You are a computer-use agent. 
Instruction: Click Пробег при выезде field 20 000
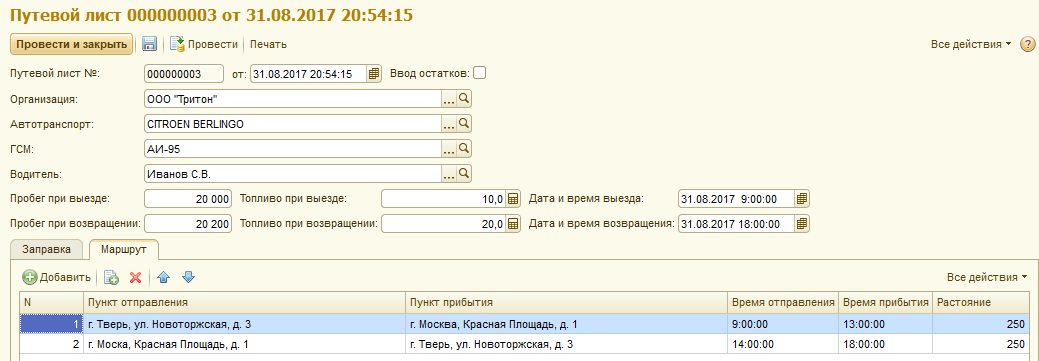coord(188,199)
